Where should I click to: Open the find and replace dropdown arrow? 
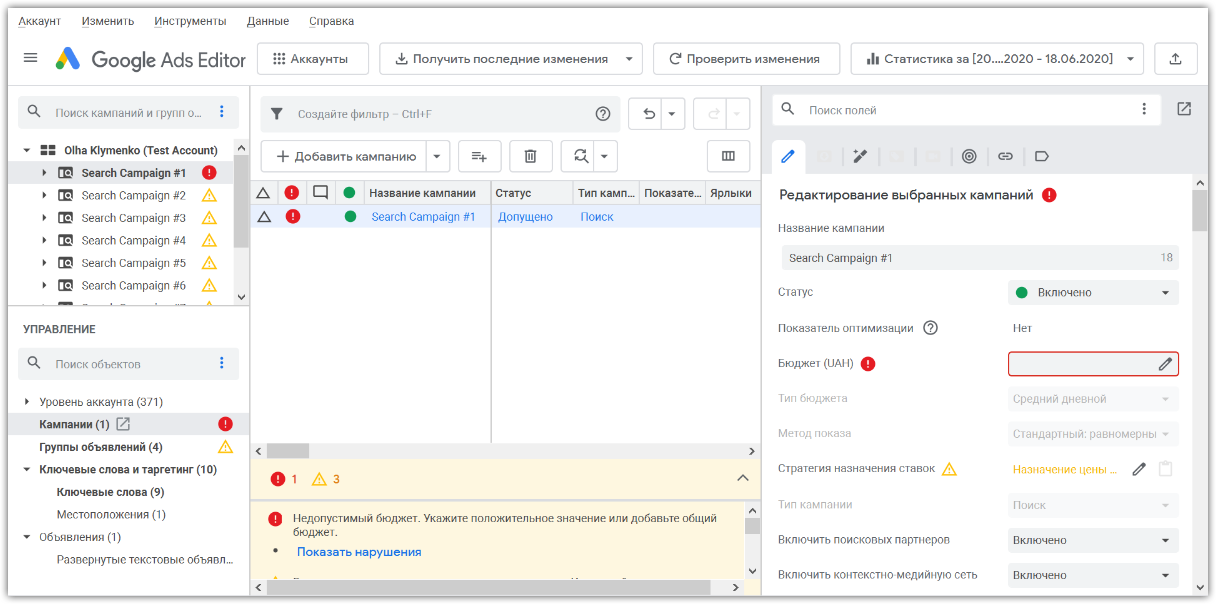coord(605,156)
